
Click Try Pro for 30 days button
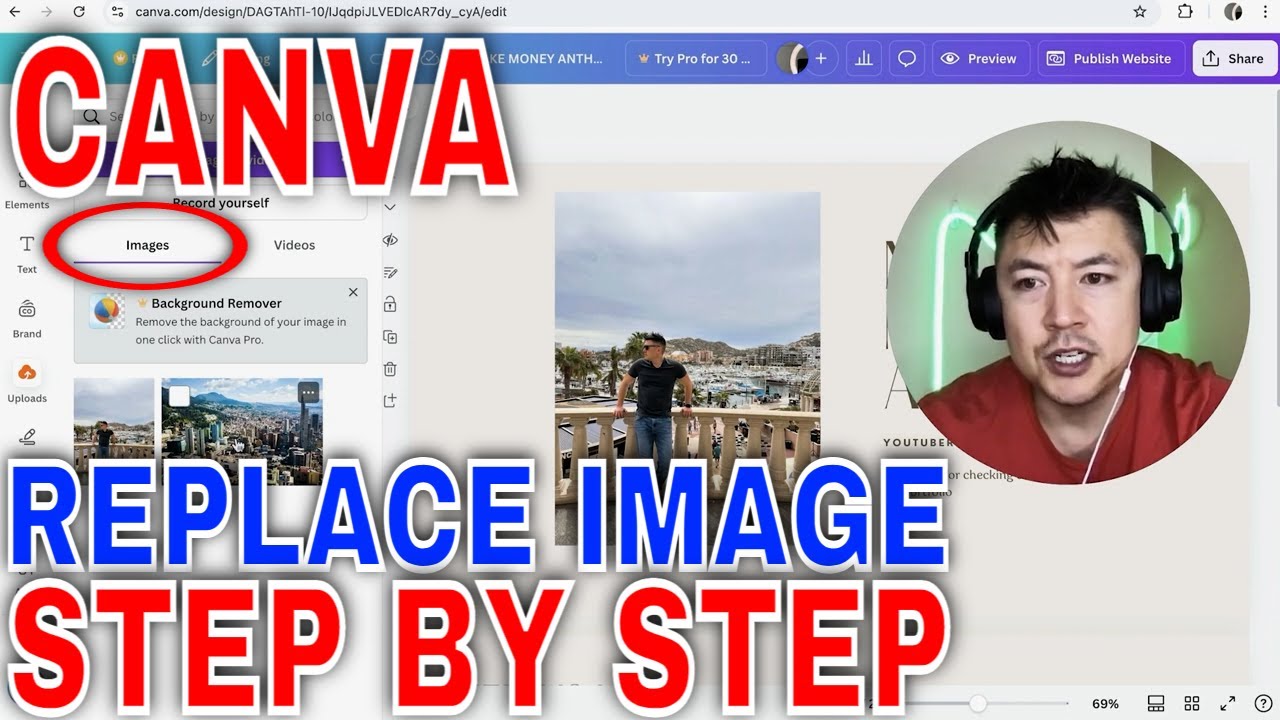[696, 59]
